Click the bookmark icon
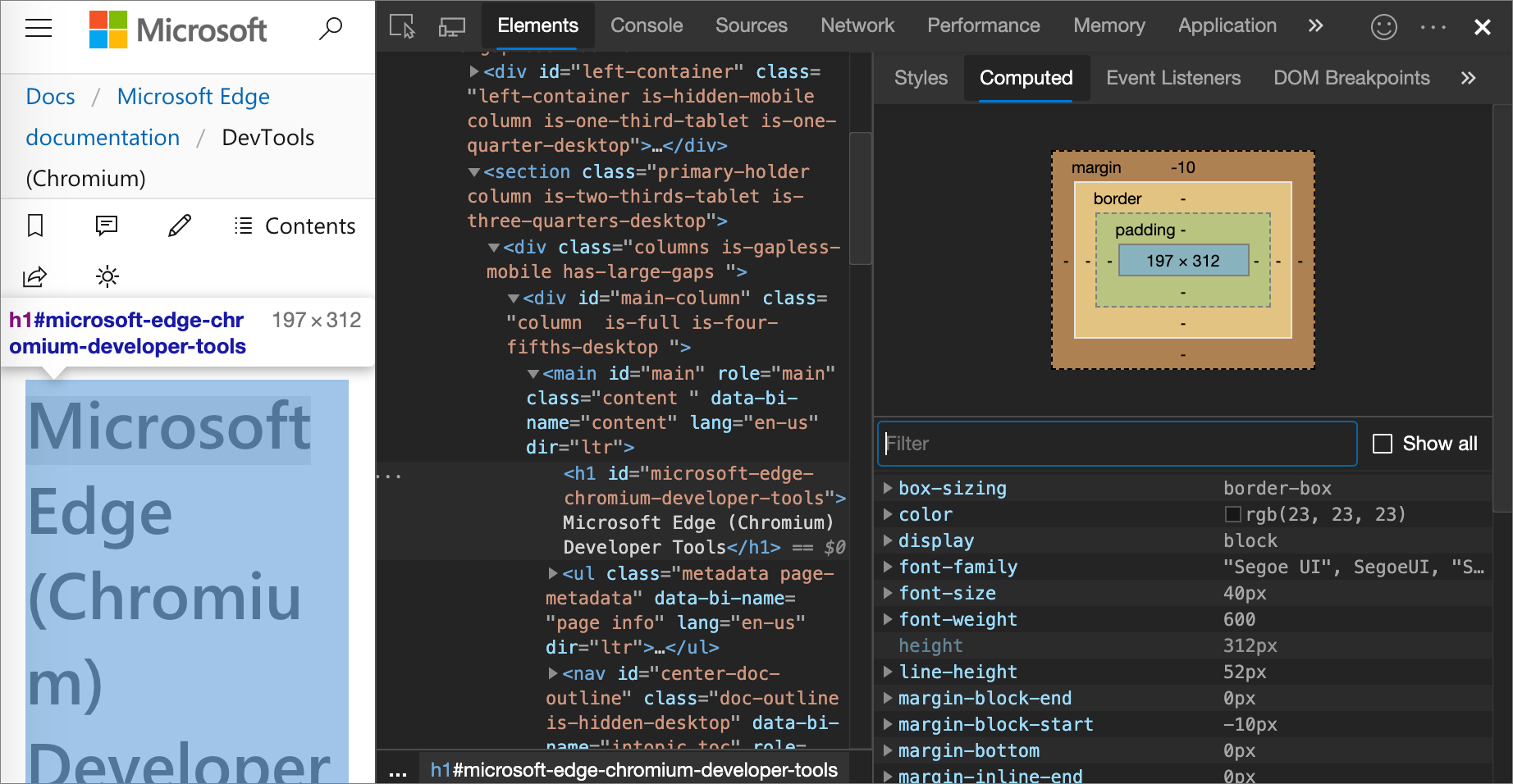The width and height of the screenshot is (1513, 784). click(35, 226)
